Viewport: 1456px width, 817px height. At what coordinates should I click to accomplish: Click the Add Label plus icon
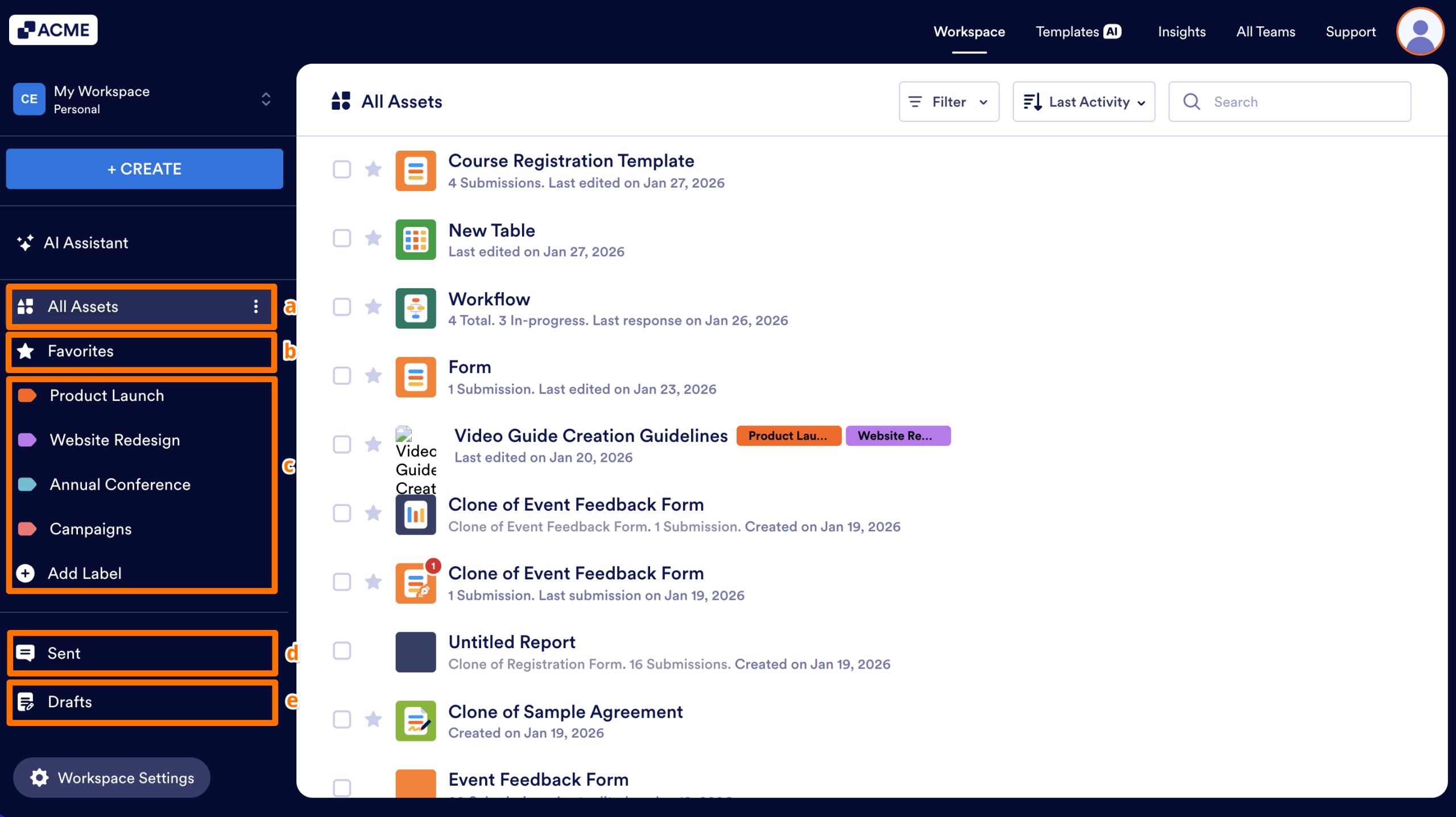[x=25, y=573]
